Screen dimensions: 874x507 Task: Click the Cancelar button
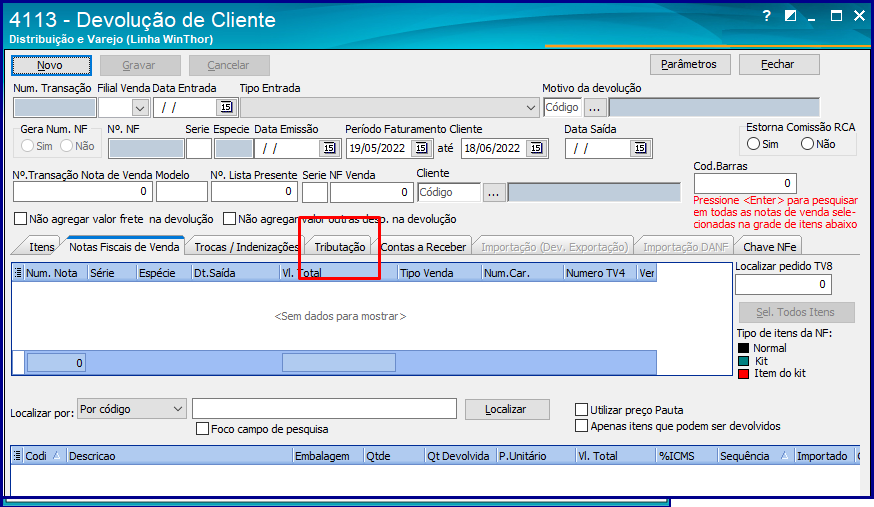(x=229, y=65)
